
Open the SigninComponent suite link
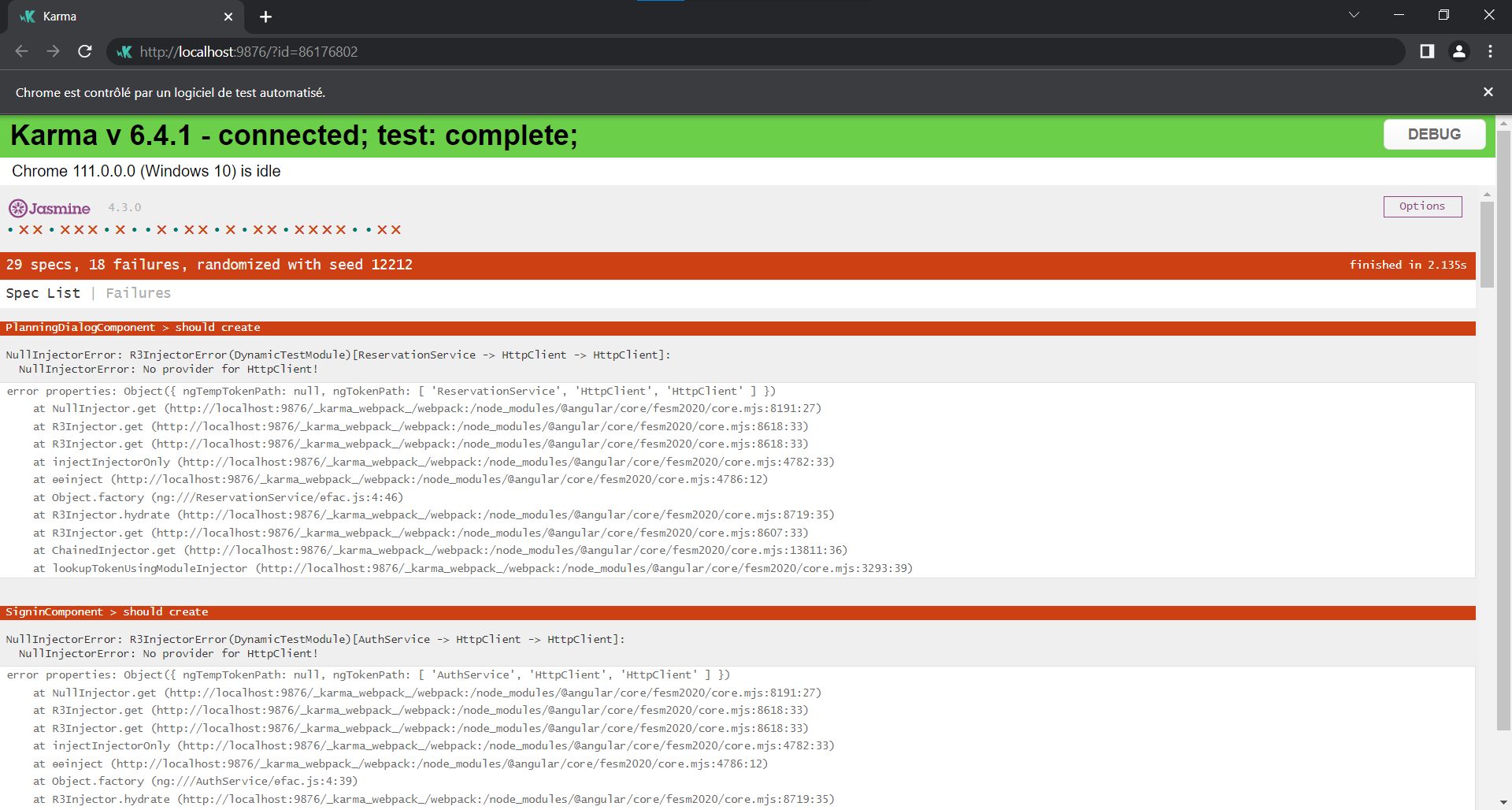point(54,612)
